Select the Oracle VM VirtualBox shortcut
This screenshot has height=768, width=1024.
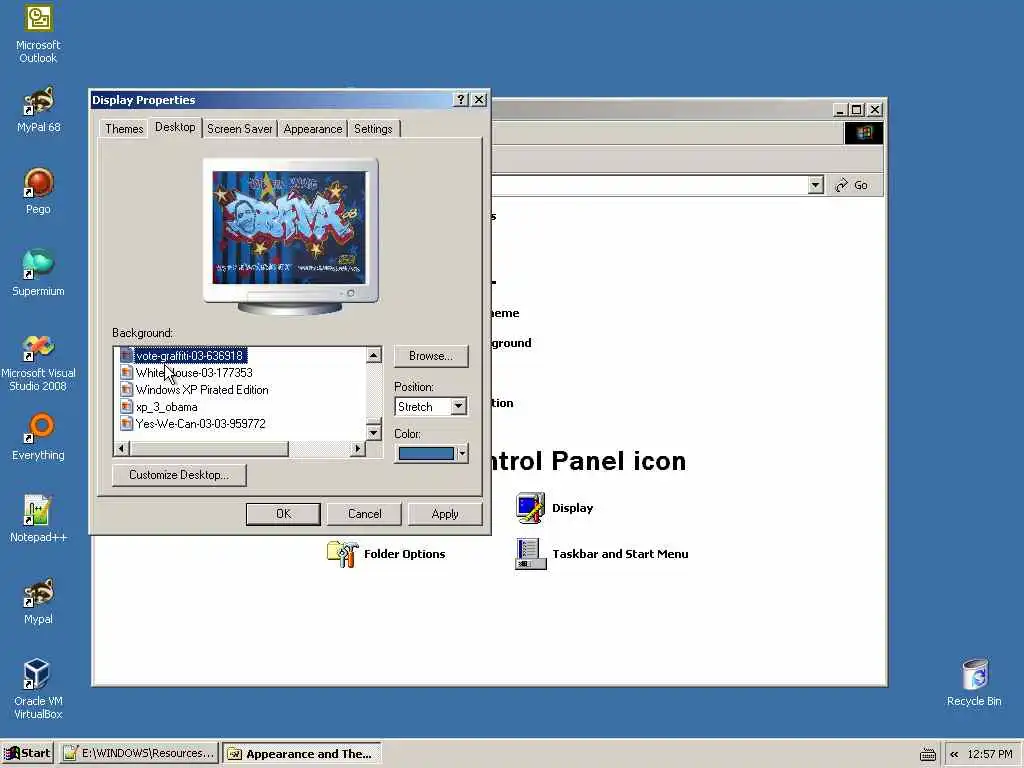pyautogui.click(x=38, y=689)
